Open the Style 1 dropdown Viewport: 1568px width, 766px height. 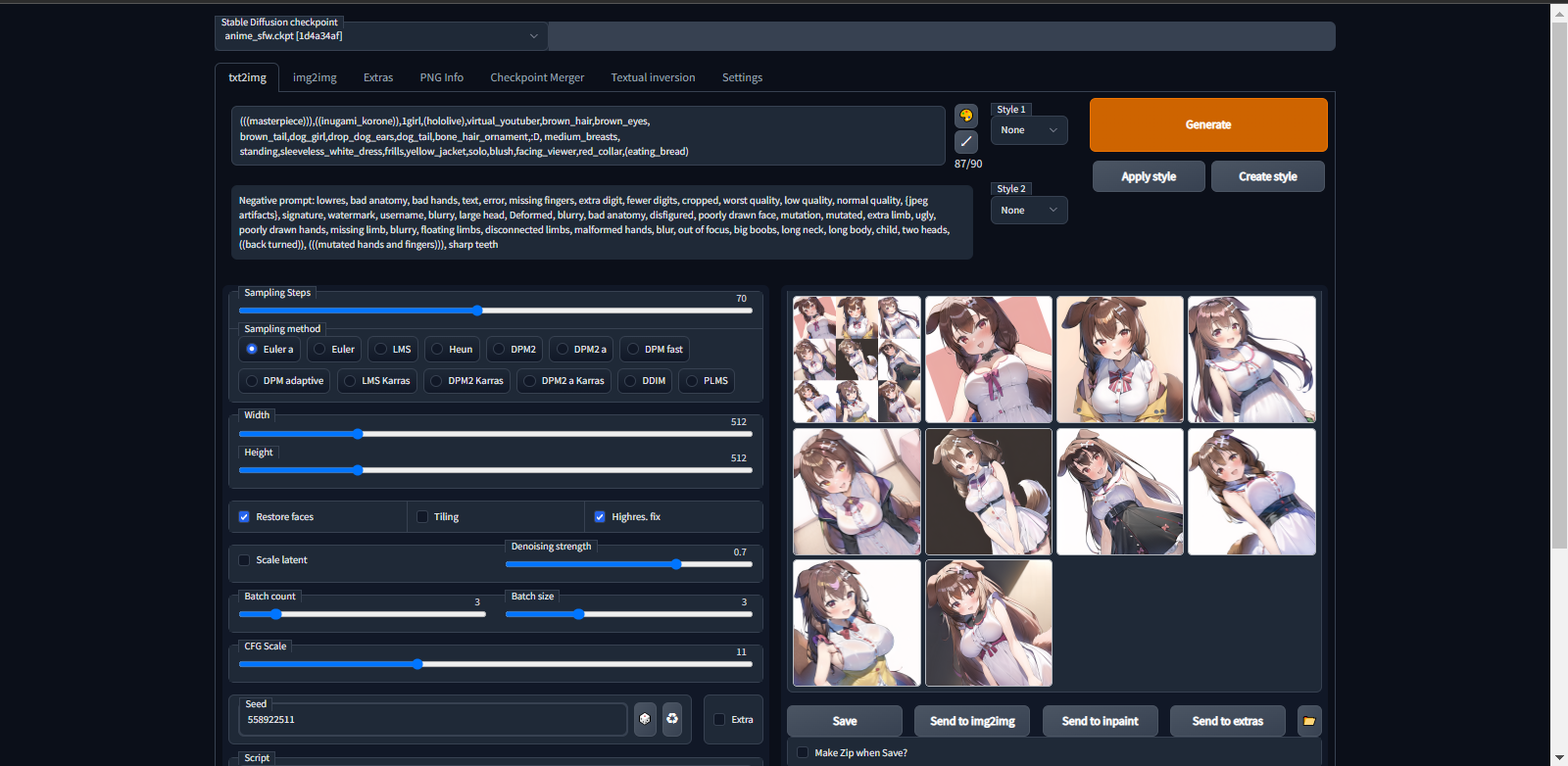click(x=1029, y=130)
